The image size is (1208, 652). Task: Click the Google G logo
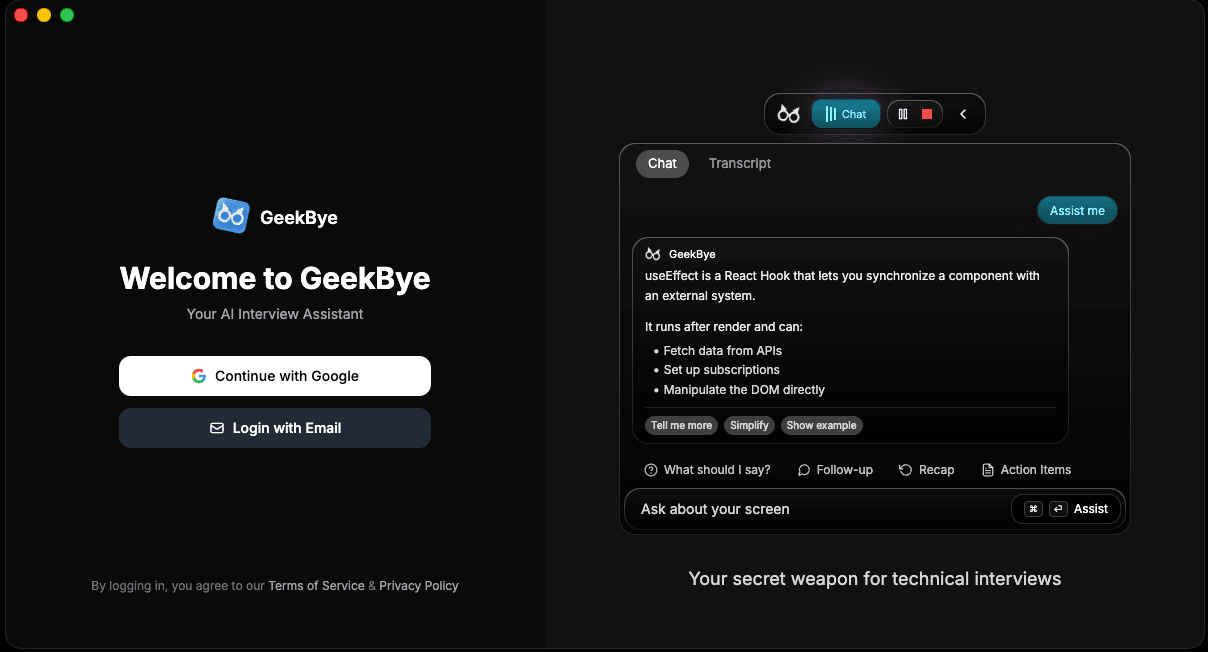pos(199,376)
